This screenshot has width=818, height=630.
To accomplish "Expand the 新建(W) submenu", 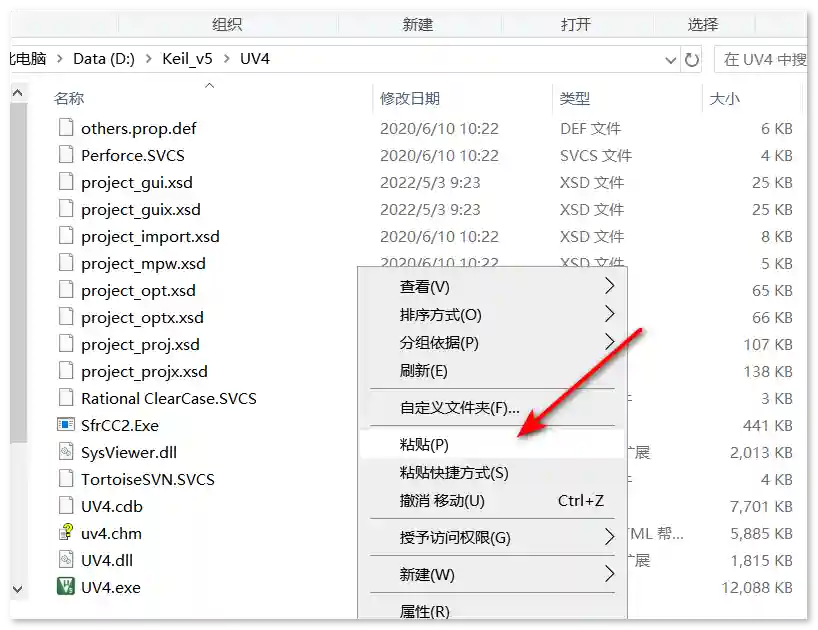I will [609, 574].
